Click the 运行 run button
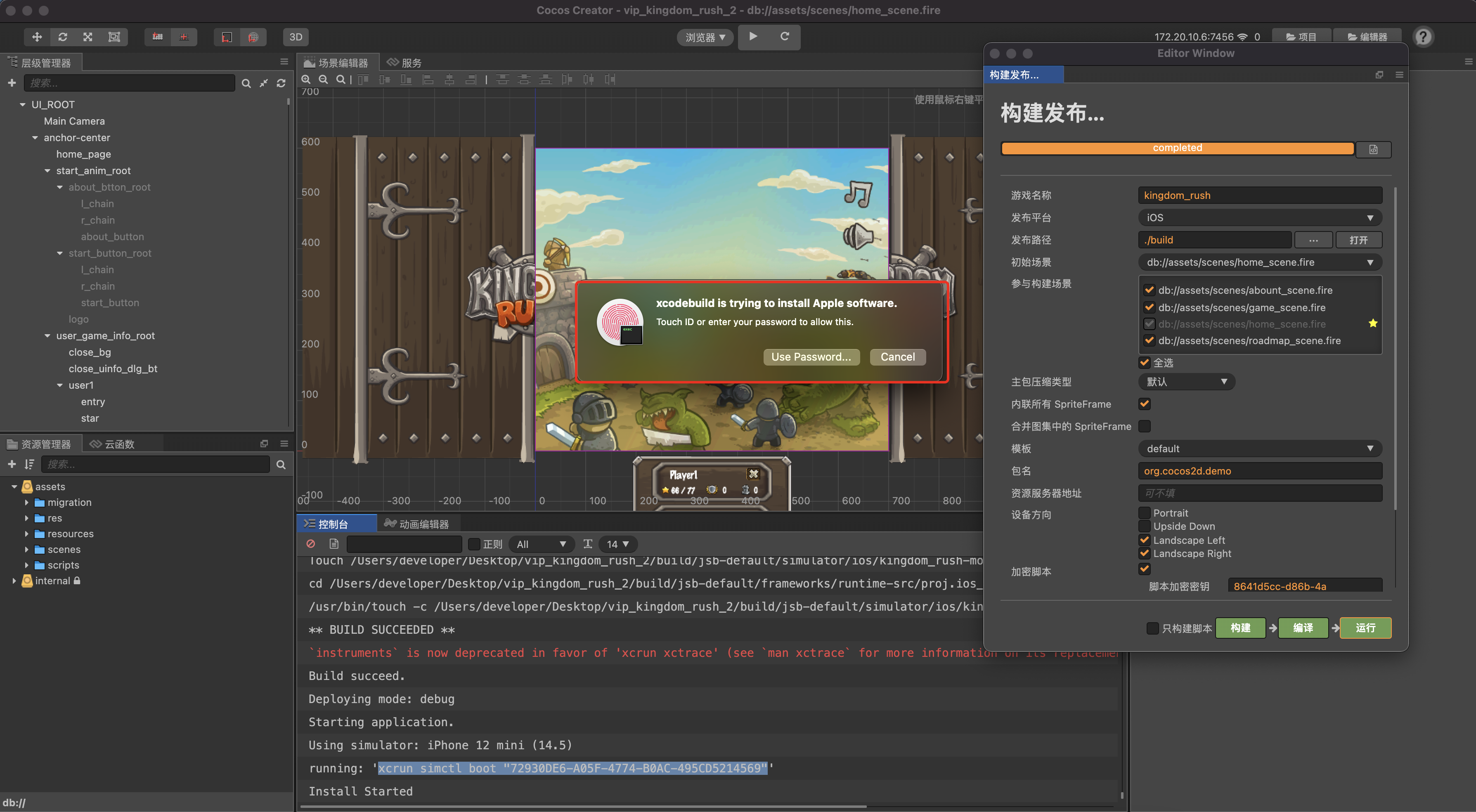The height and width of the screenshot is (812, 1476). [1365, 628]
